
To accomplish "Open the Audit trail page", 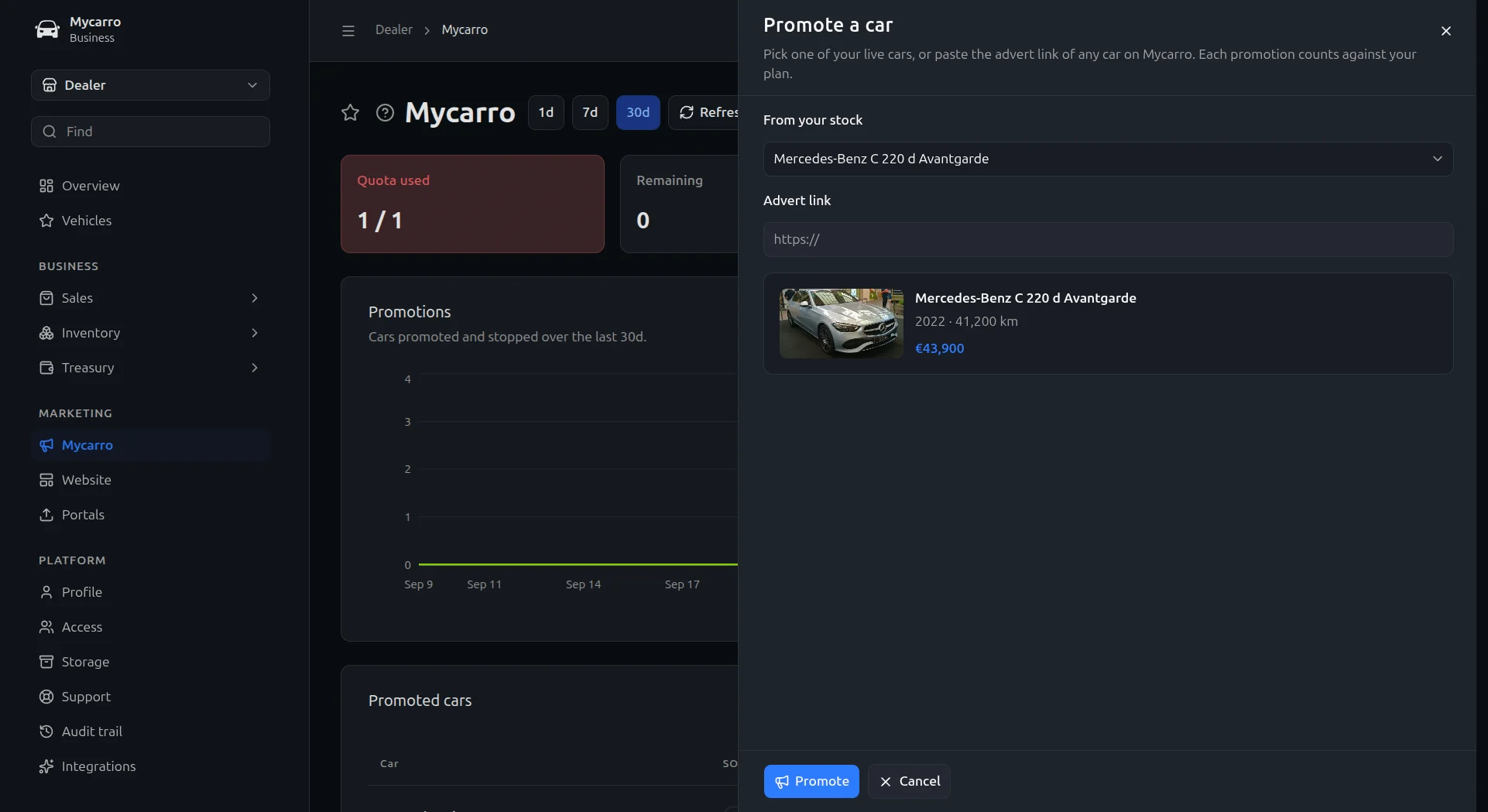I will pyautogui.click(x=150, y=731).
